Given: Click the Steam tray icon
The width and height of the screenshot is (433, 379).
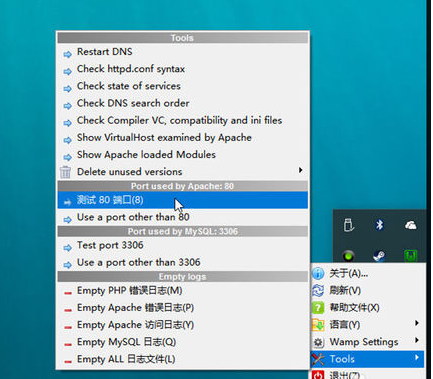Looking at the screenshot, I should pyautogui.click(x=379, y=256).
